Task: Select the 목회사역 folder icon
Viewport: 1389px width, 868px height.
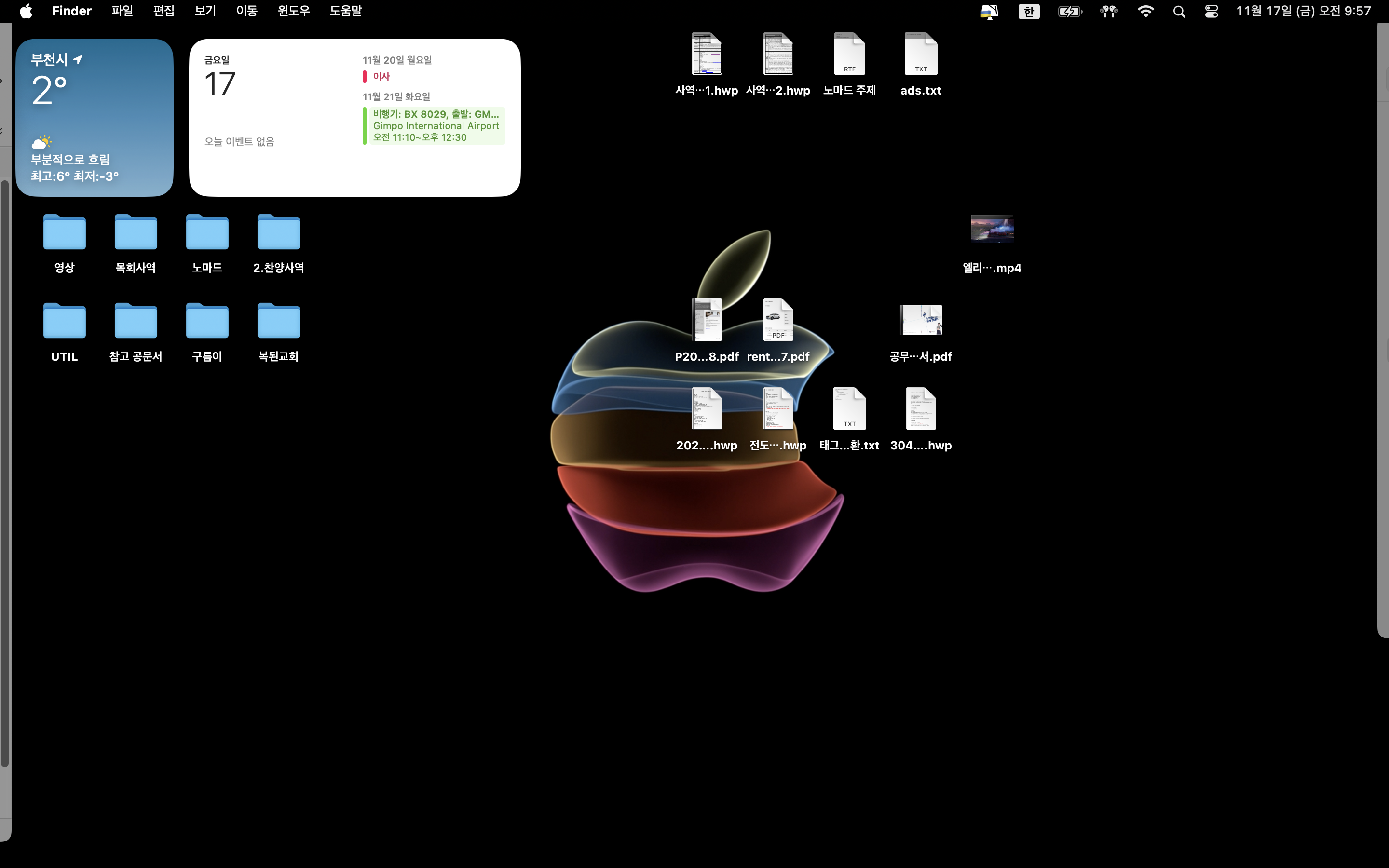Action: point(136,232)
